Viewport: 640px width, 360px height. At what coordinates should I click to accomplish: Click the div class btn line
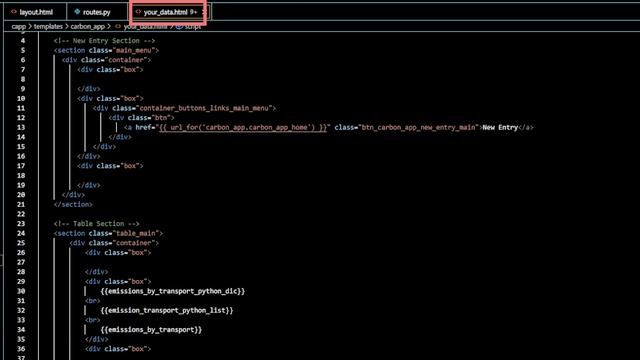(x=141, y=118)
